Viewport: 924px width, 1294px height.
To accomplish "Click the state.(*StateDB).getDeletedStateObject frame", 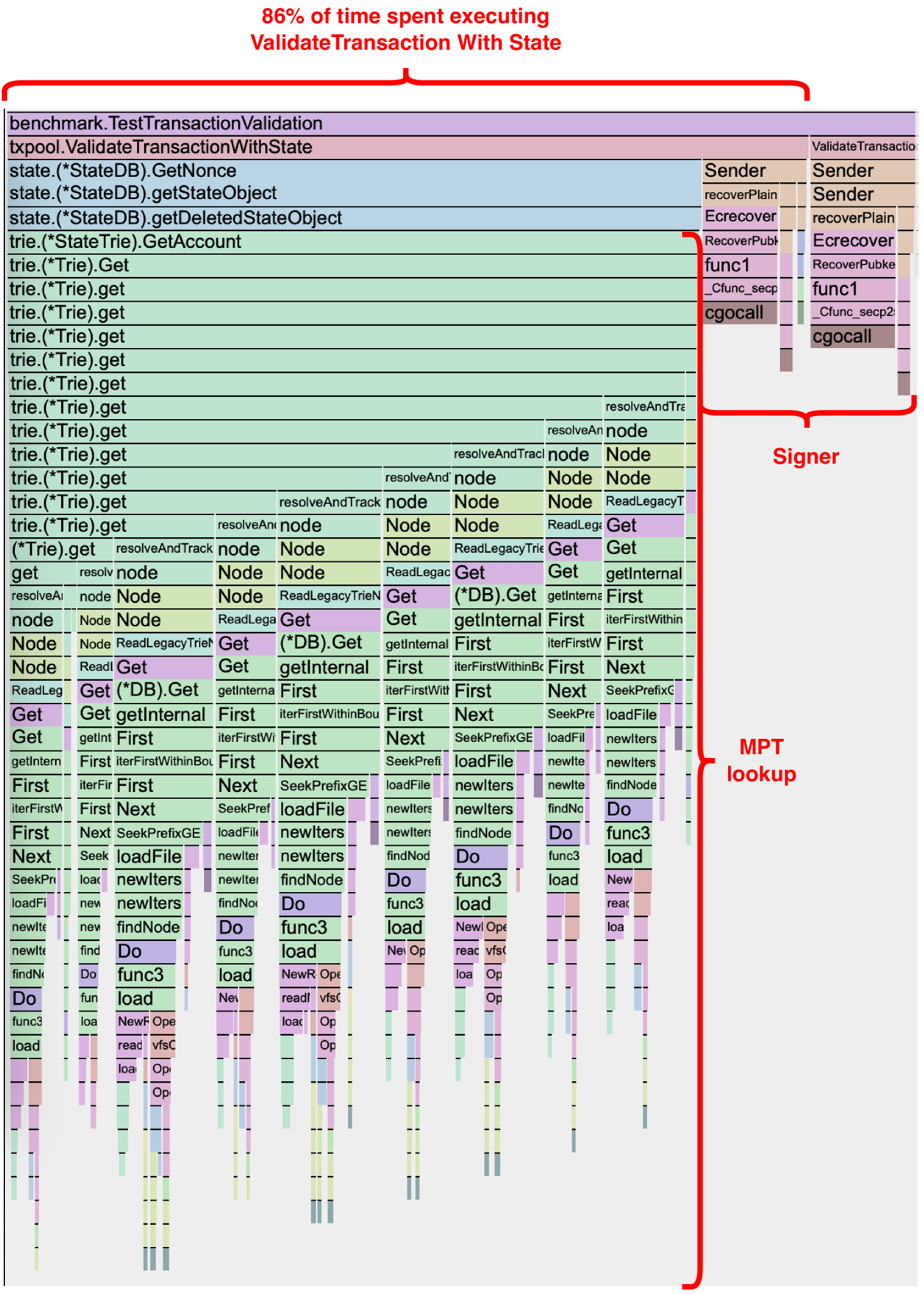I will tap(354, 218).
